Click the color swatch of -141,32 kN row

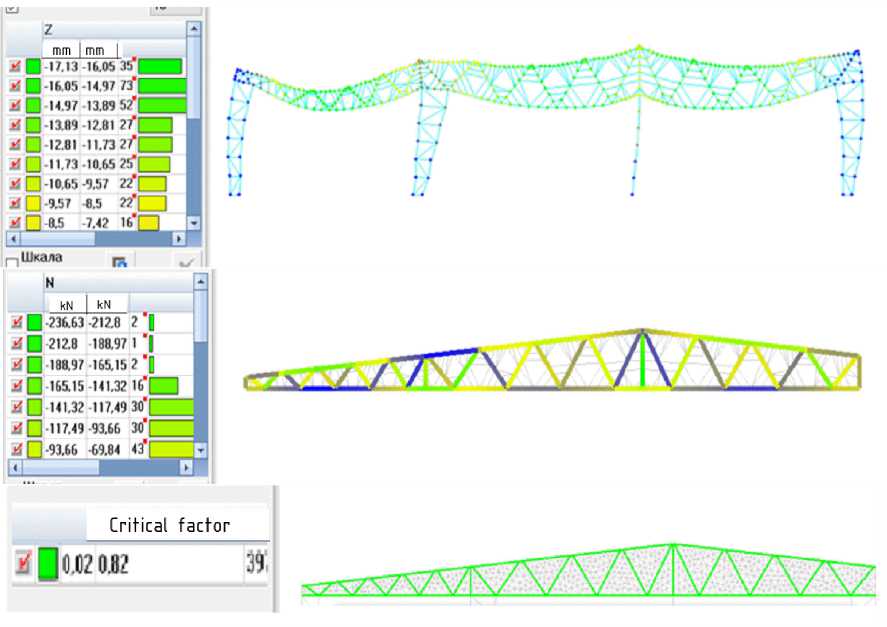pos(35,407)
